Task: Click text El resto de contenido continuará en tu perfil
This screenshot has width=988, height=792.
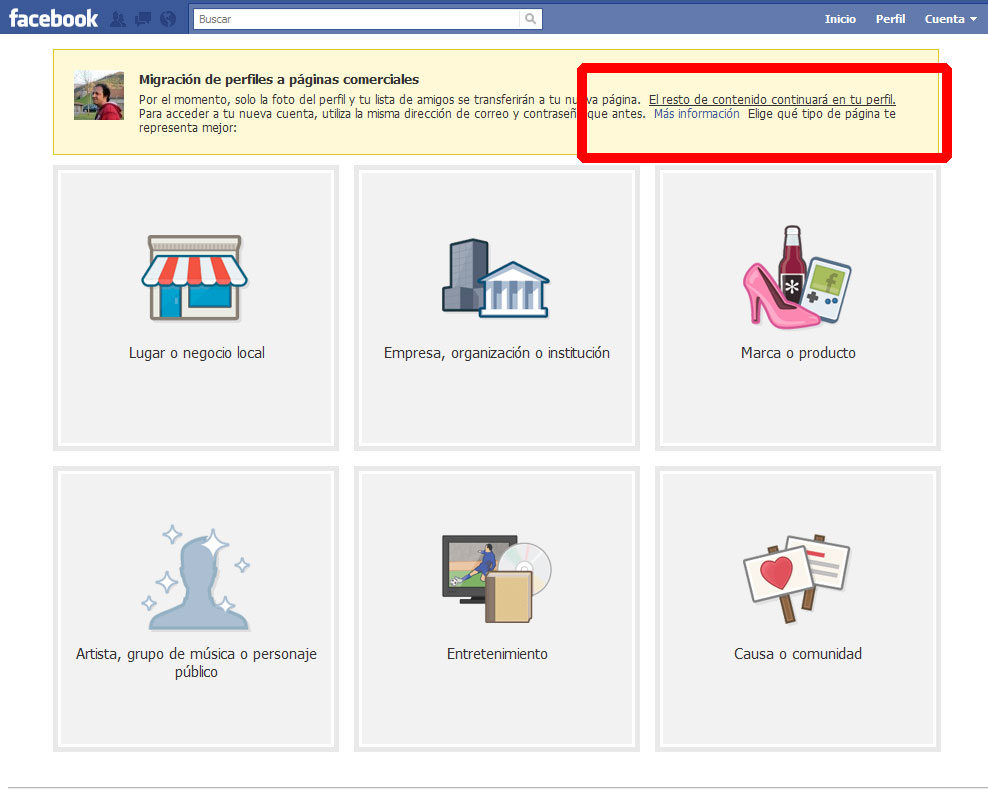Action: click(772, 100)
